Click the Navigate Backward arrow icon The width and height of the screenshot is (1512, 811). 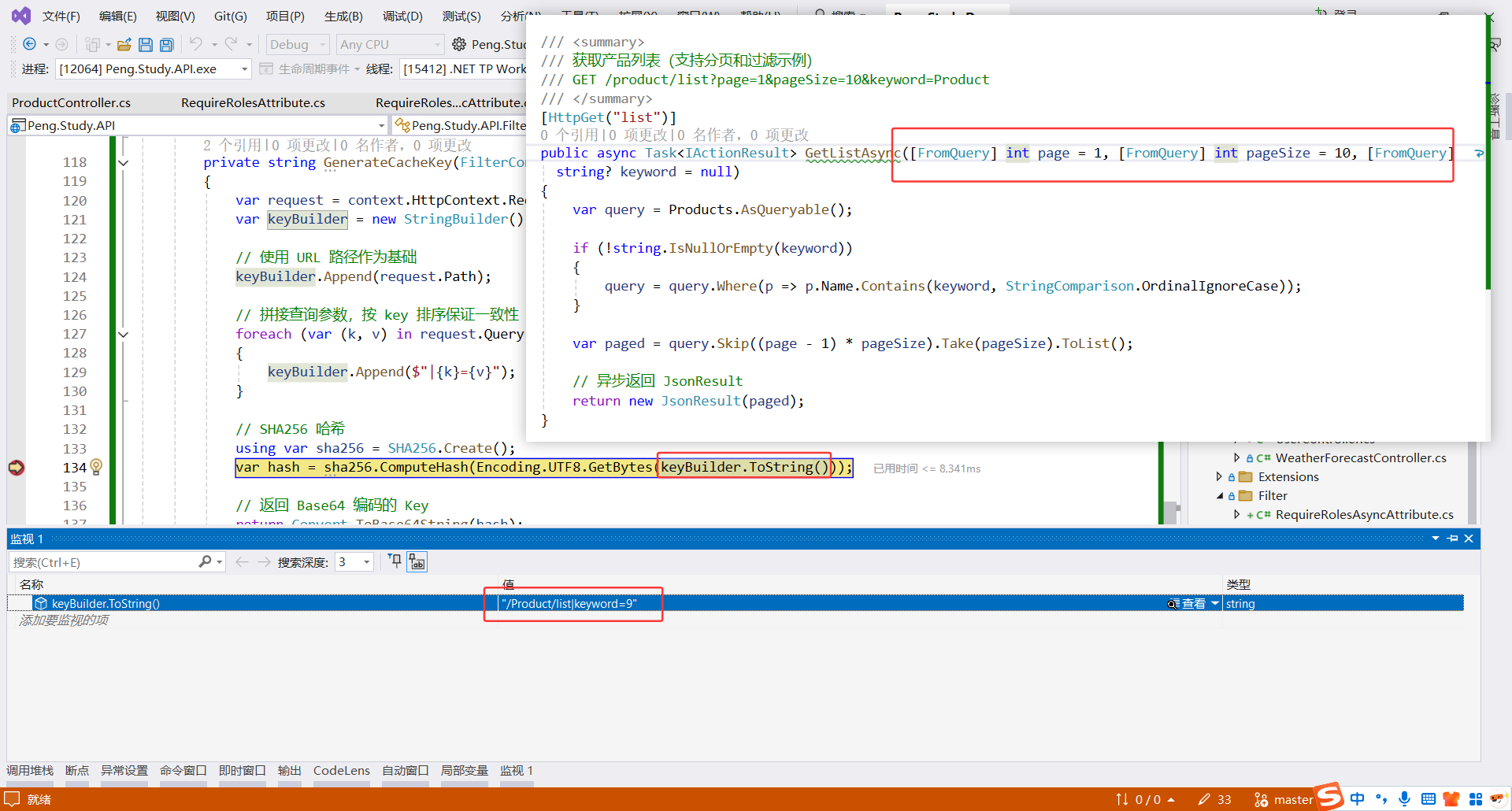pos(30,45)
